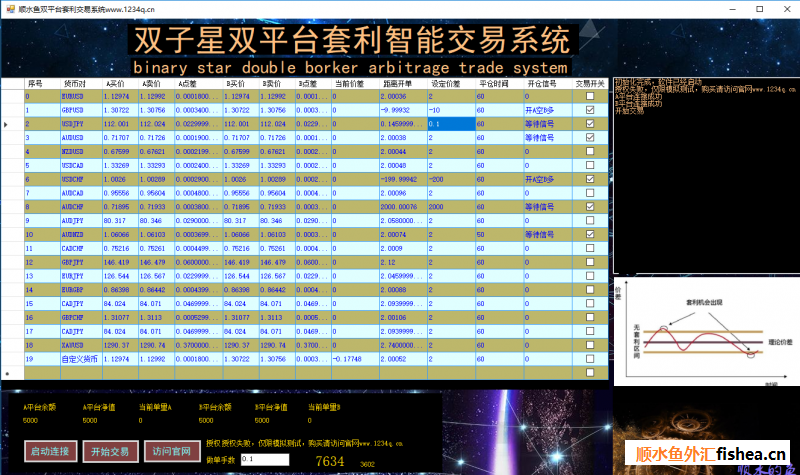Click the 交易开关 column header
Viewport: 800px width, 475px height.
point(590,83)
